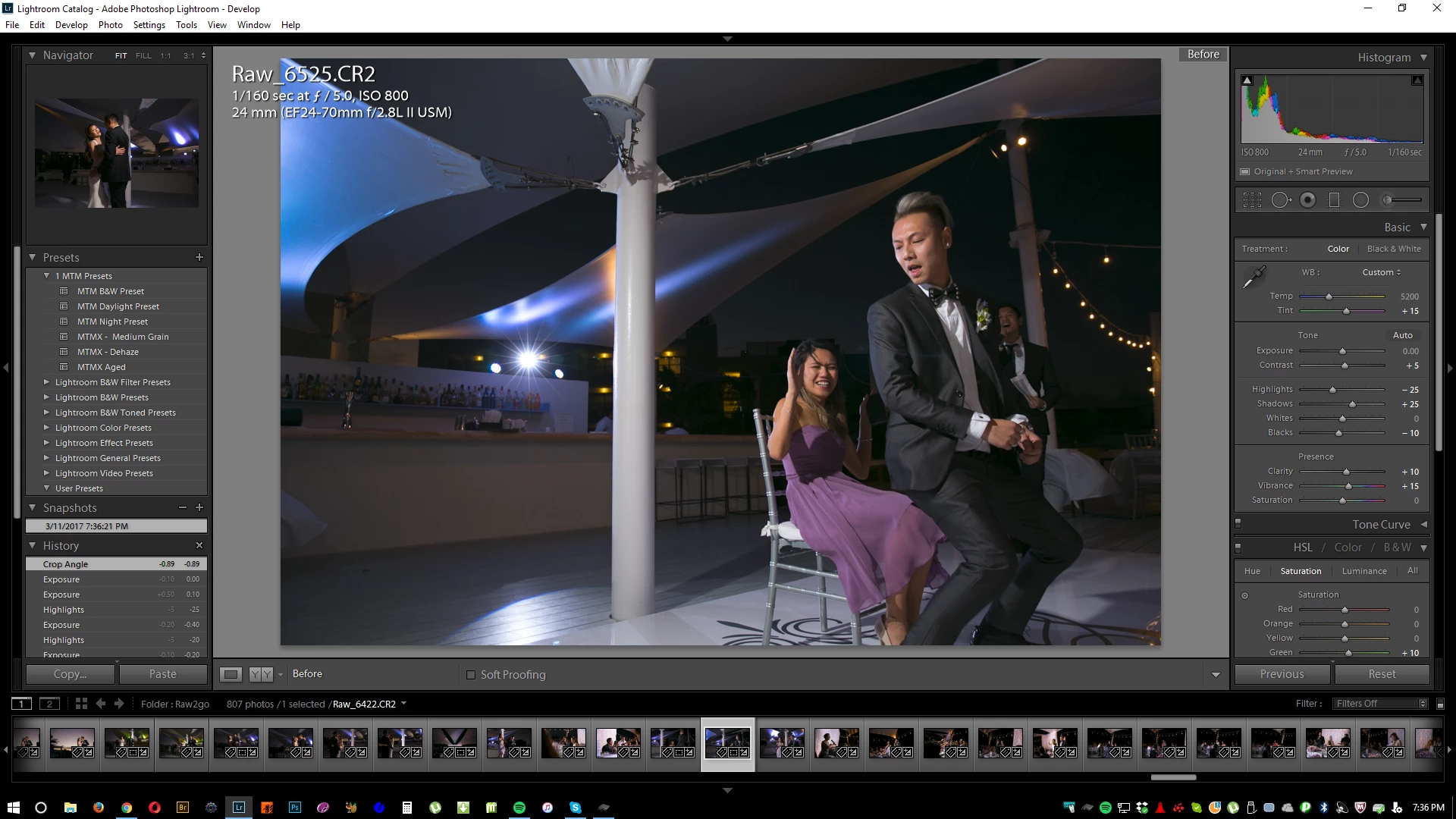Toggle the HSL panel on/off switch
The height and width of the screenshot is (819, 1456).
point(1238,548)
